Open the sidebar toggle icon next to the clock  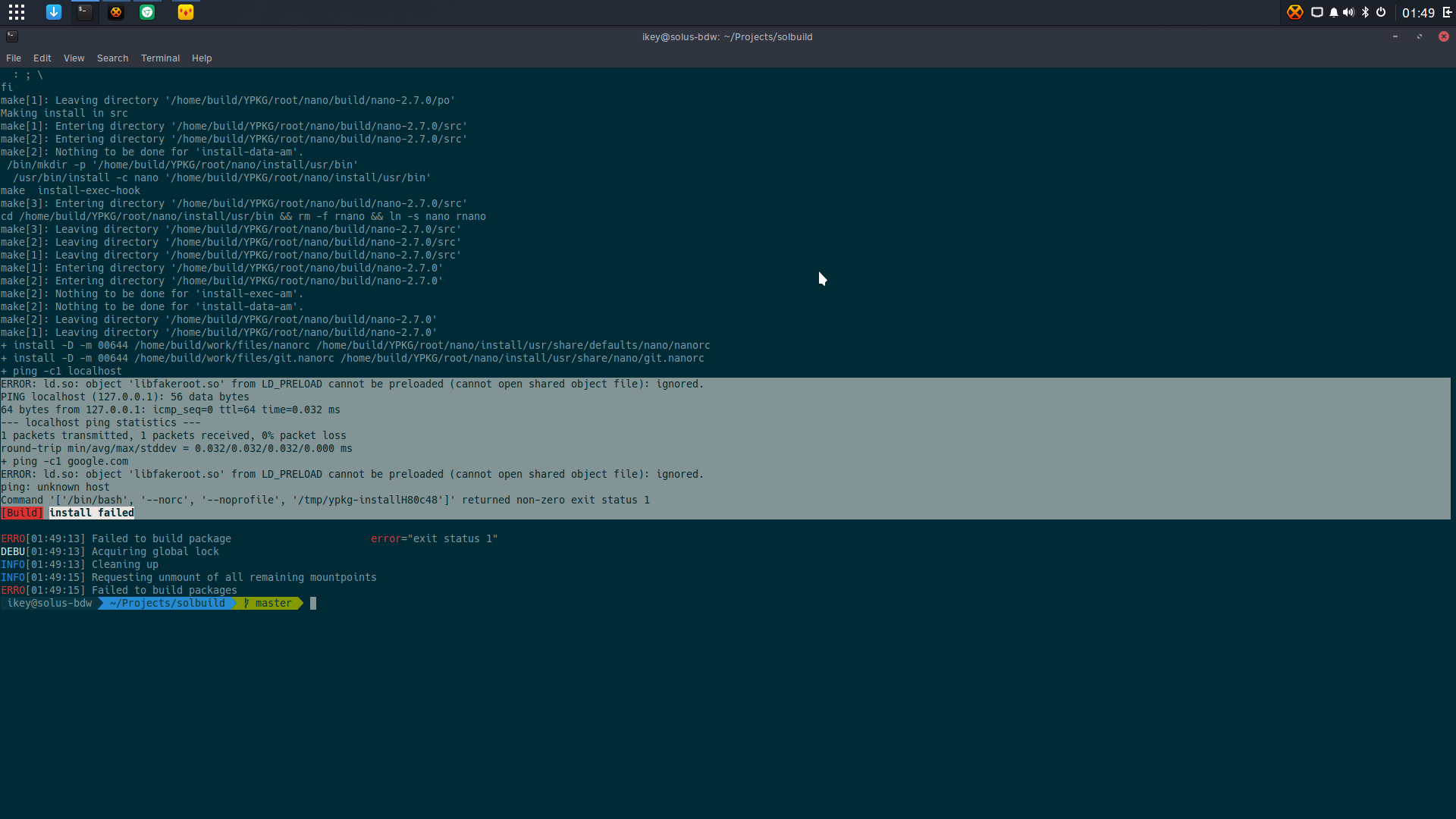point(1448,12)
